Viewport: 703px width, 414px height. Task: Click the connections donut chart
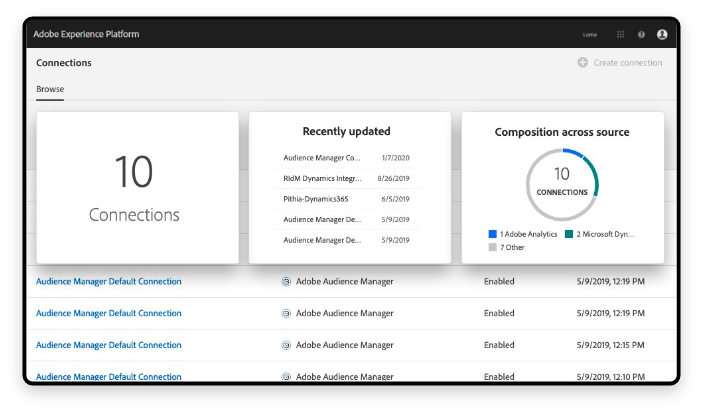click(562, 184)
